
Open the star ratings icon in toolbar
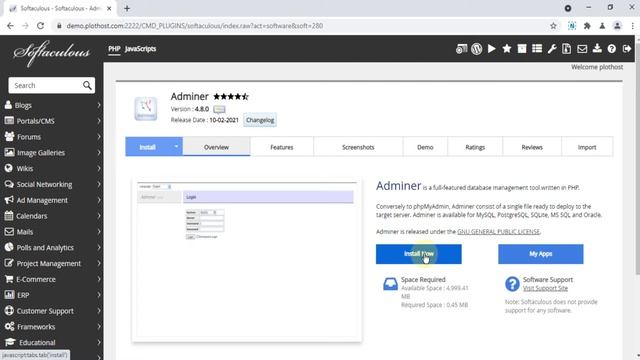[x=507, y=49]
